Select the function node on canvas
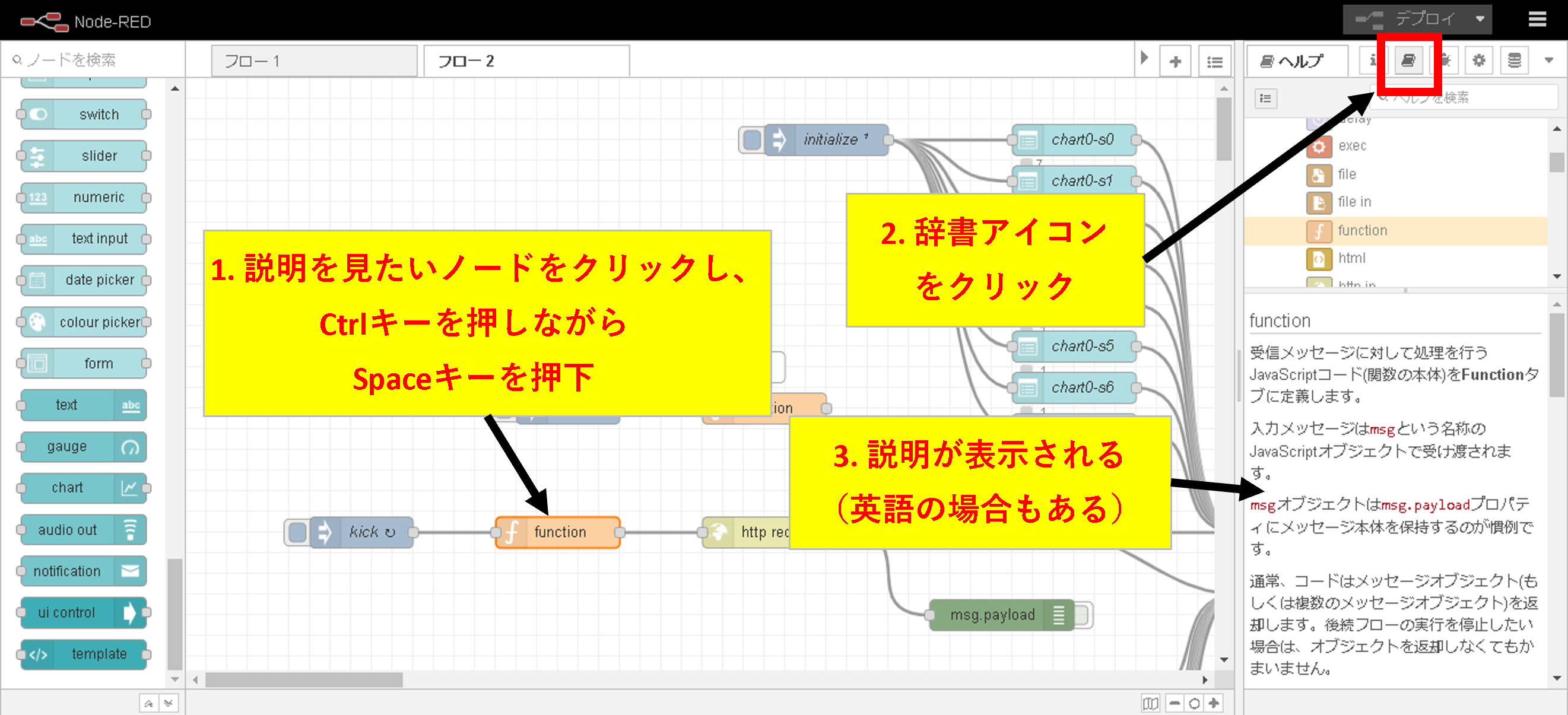Viewport: 1568px width, 715px height. click(x=557, y=532)
